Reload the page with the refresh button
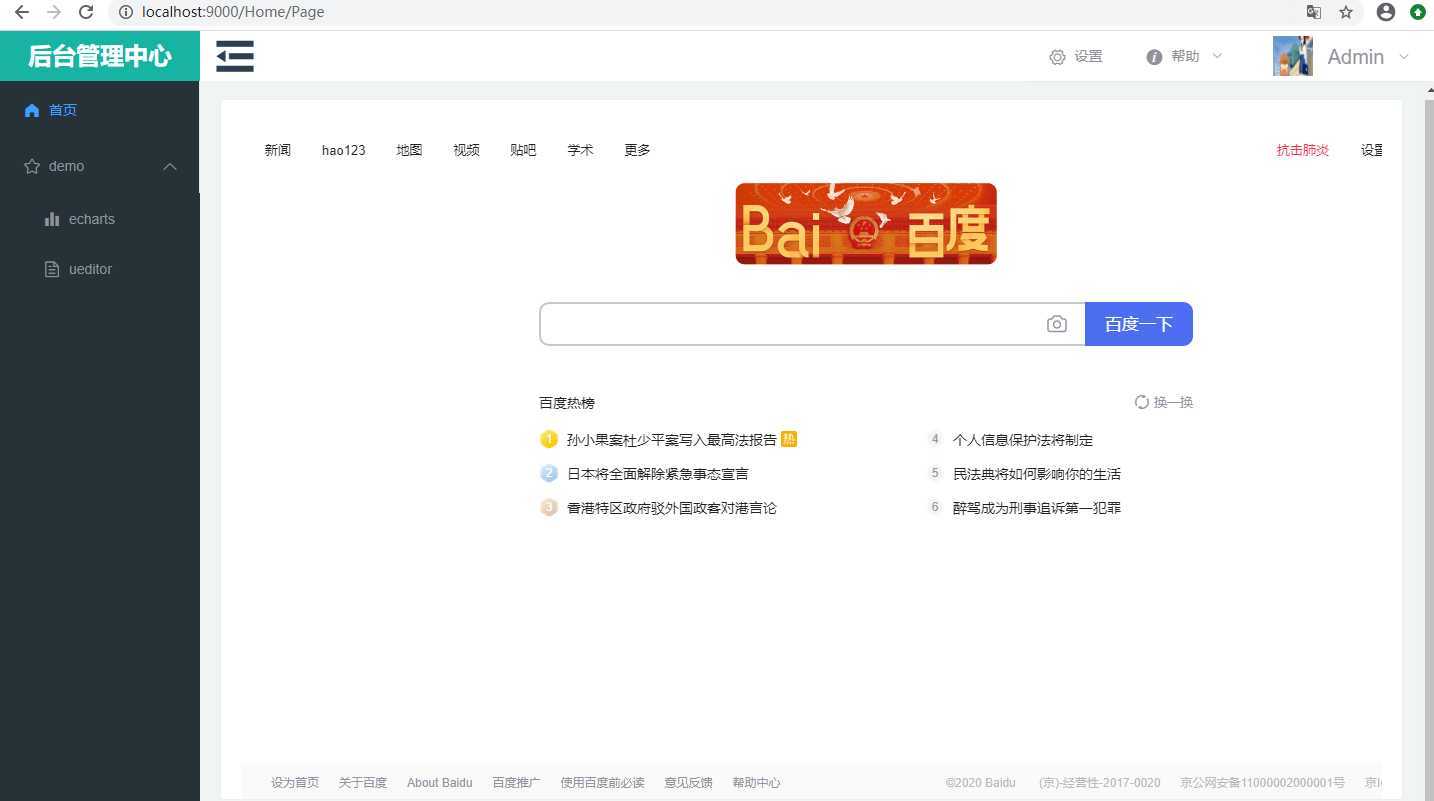Screen dimensions: 1434x801 pos(86,12)
